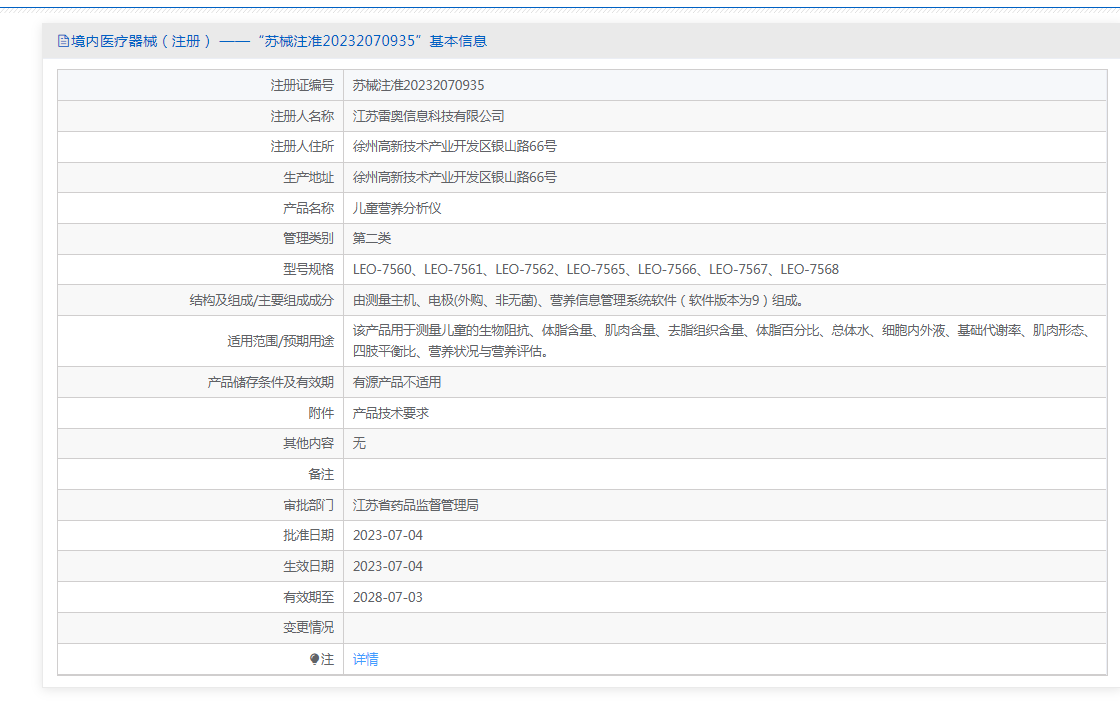Image resolution: width=1120 pixels, height=709 pixels.
Task: Click the 适用范围/预期用途 label
Action: [281, 341]
